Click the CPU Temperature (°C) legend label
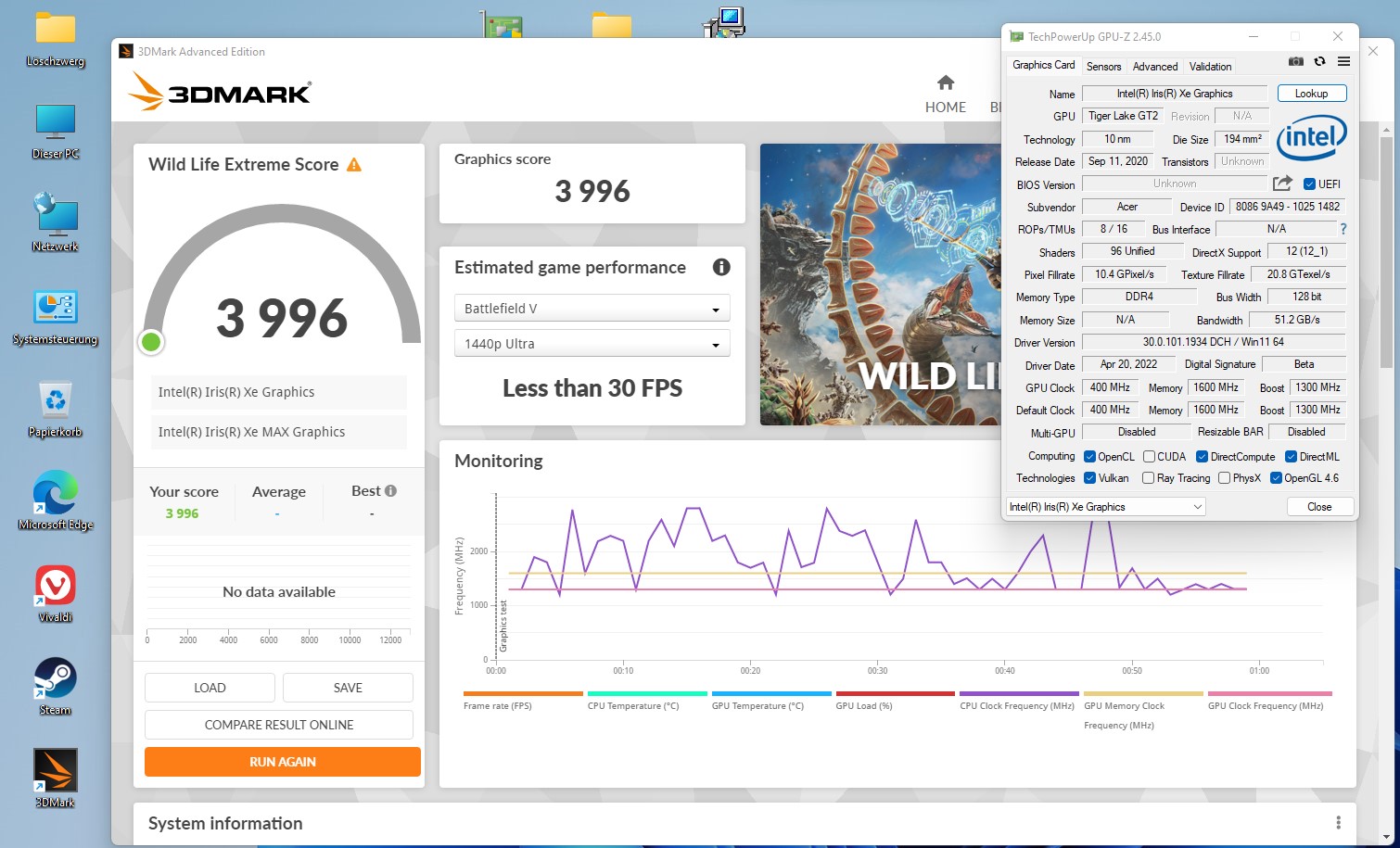The width and height of the screenshot is (1400, 848). tap(633, 706)
